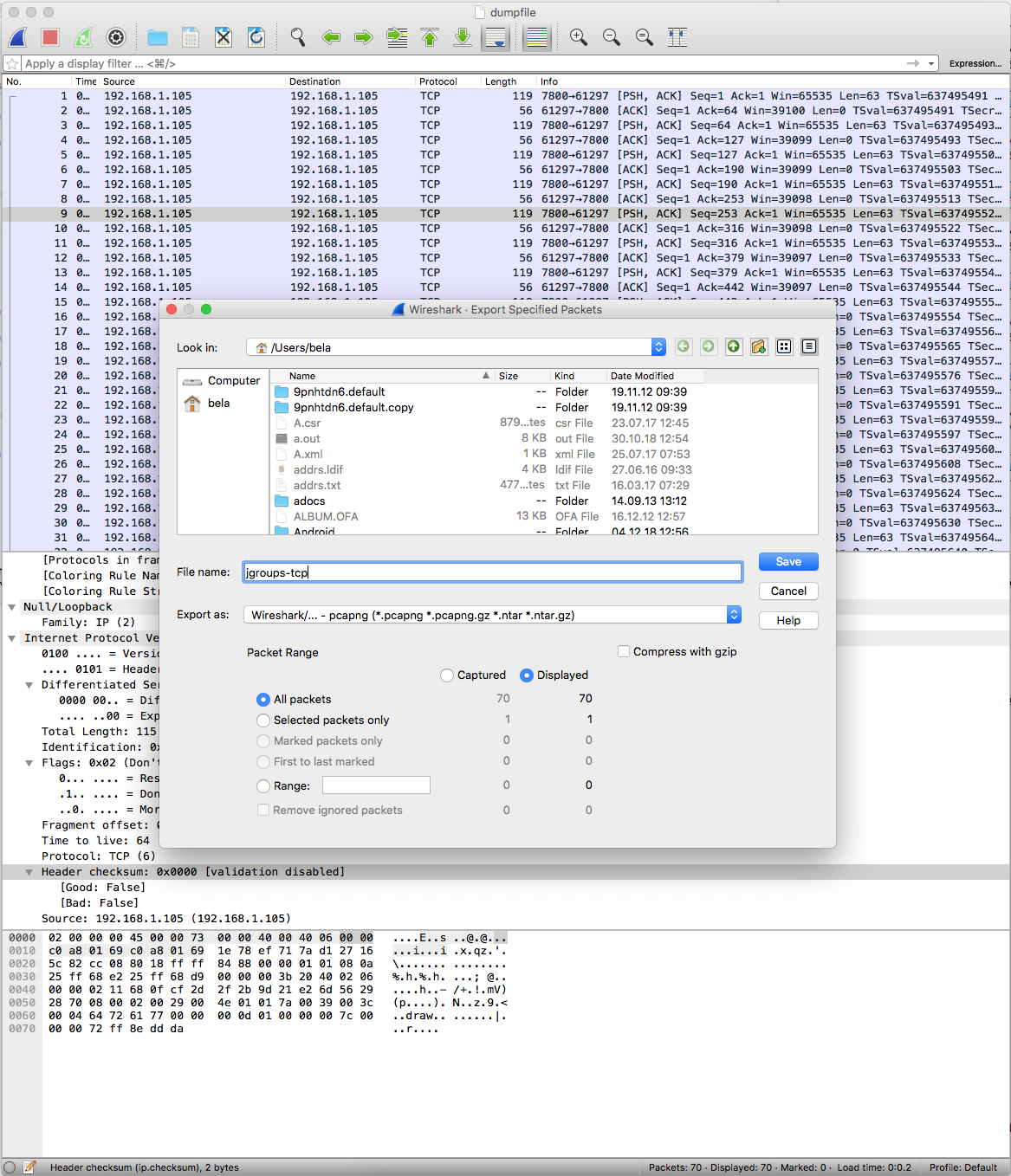Click the File name text field

click(492, 572)
